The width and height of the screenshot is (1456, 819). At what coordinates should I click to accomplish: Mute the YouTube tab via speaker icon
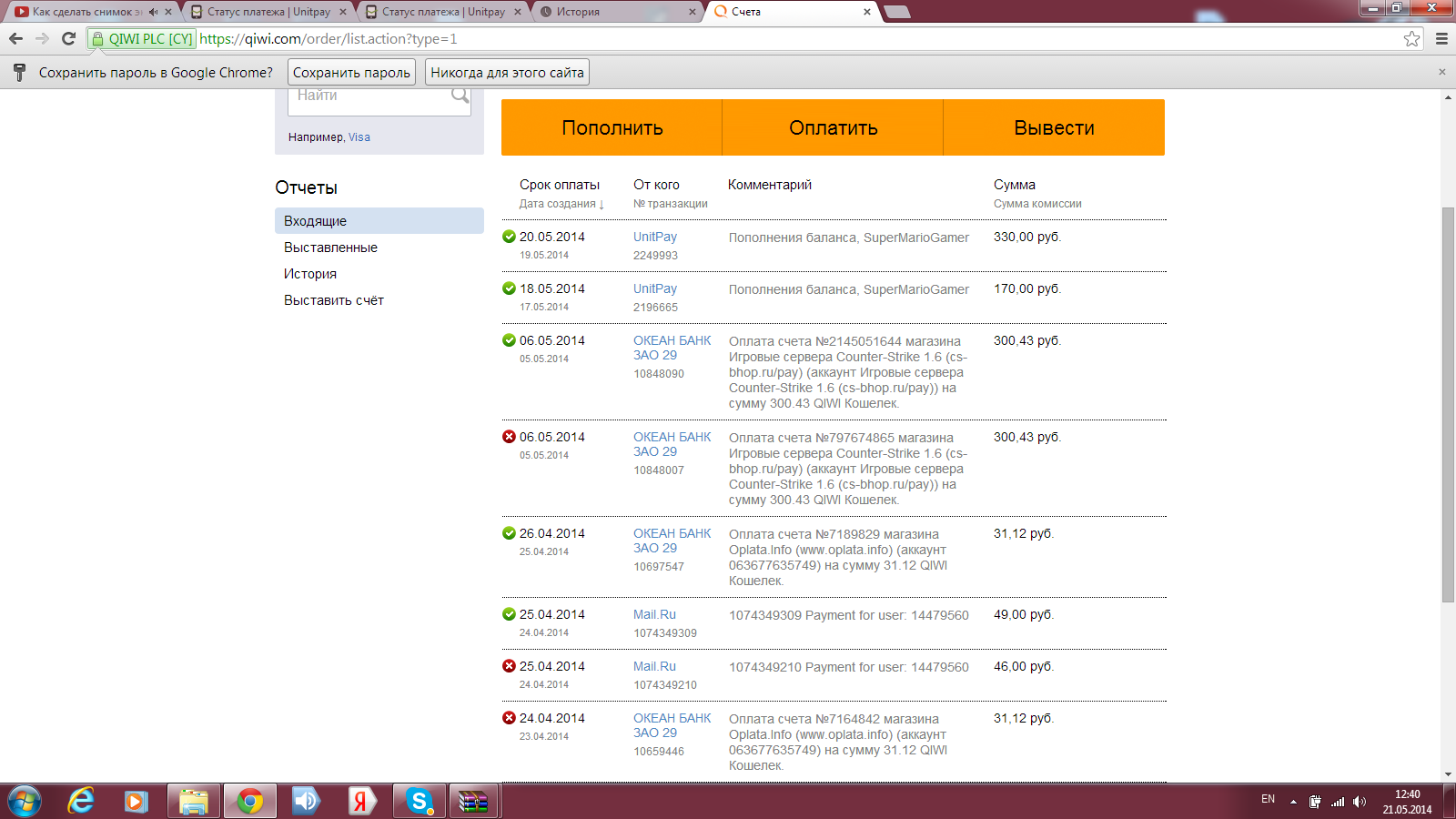point(153,12)
